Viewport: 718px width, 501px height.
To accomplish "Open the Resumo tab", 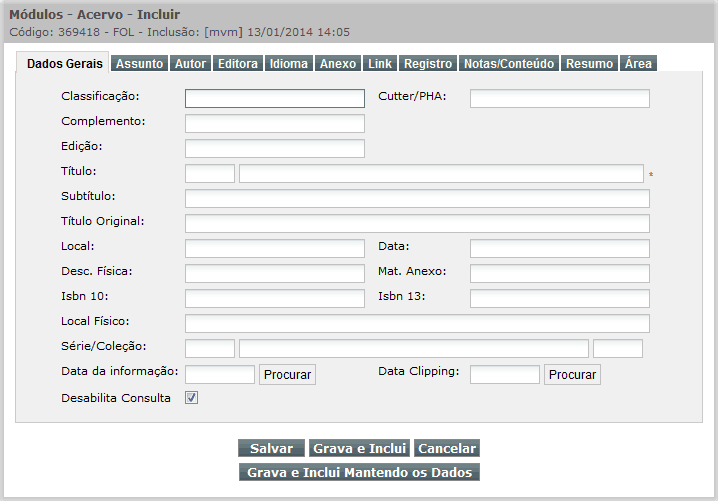I will point(589,63).
